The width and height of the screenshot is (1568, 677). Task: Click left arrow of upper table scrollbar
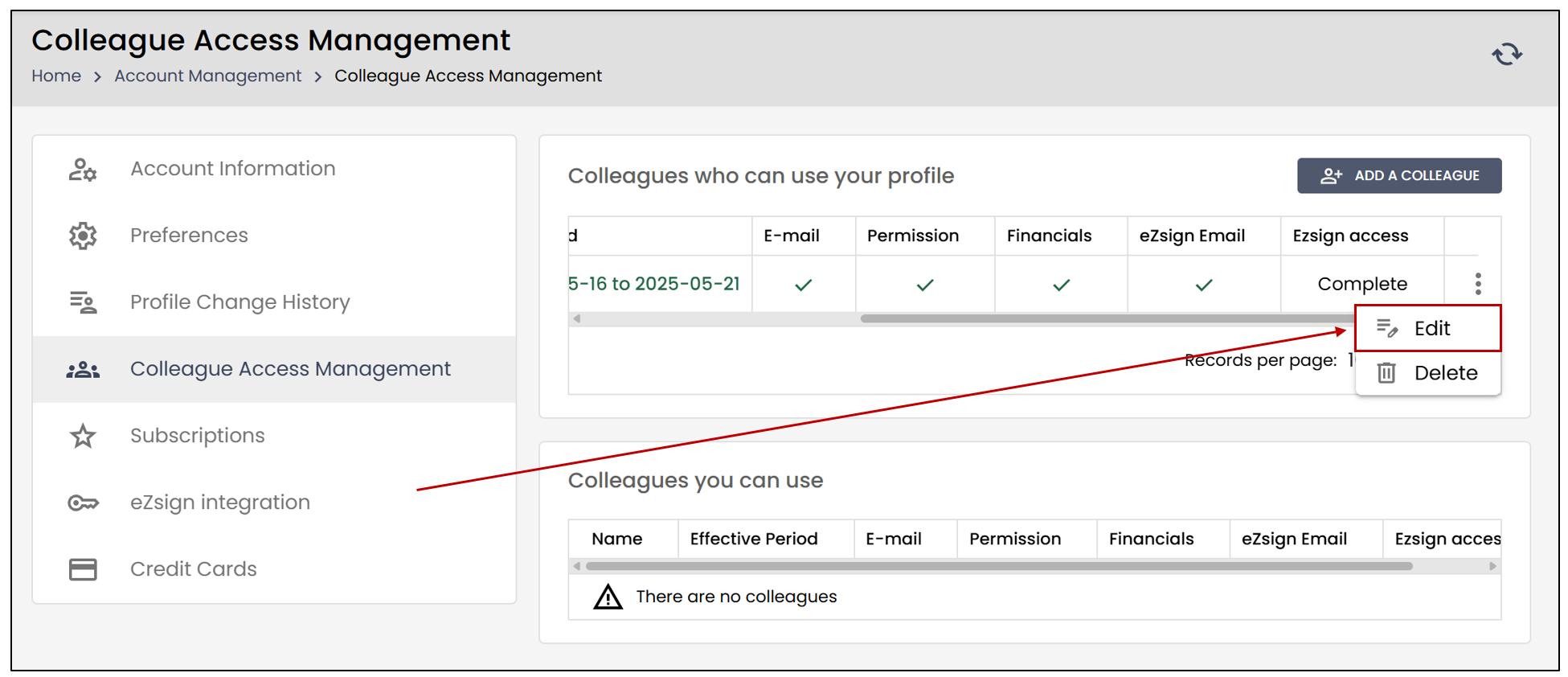(576, 318)
